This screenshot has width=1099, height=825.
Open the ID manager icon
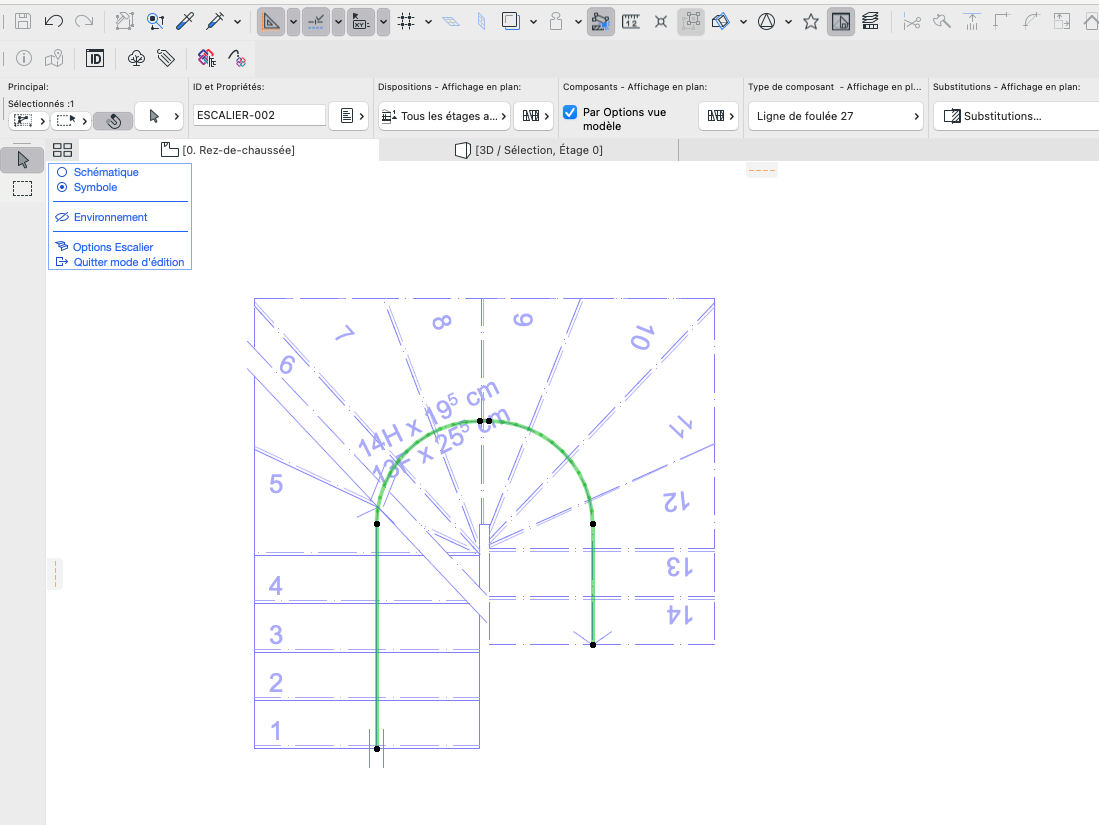(95, 58)
